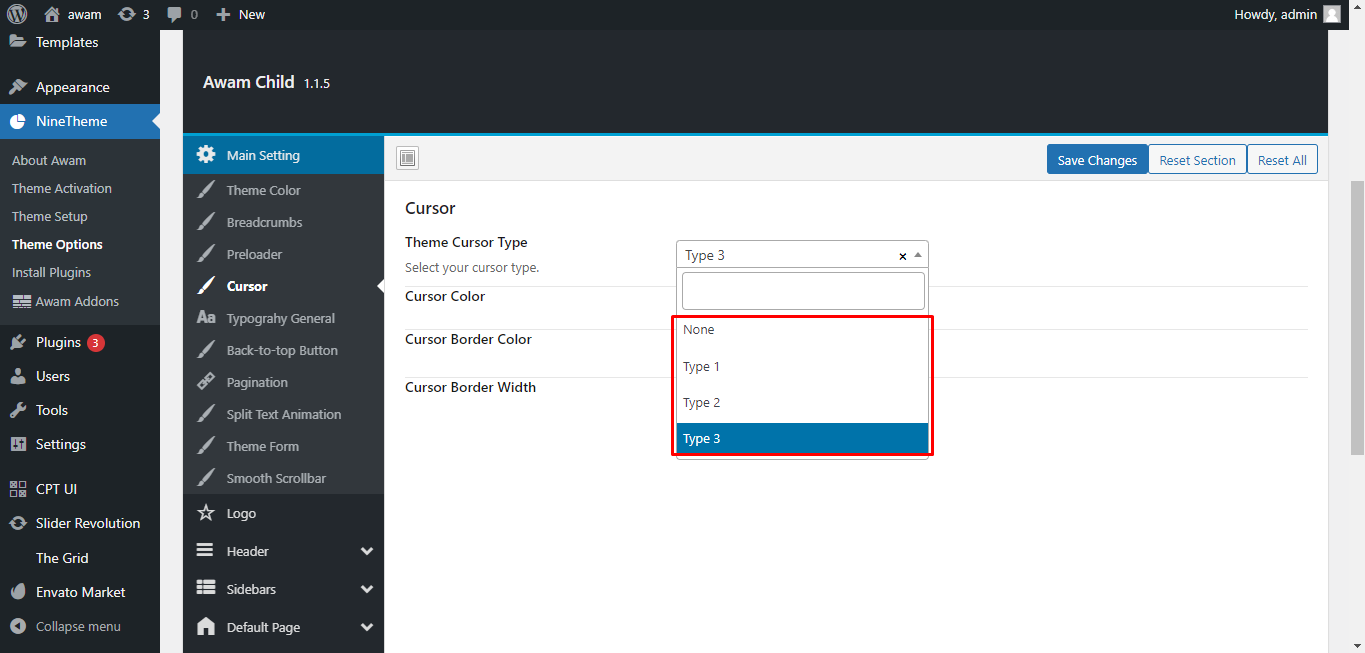This screenshot has width=1365, height=653.
Task: Click Save Changes button
Action: 1097,160
